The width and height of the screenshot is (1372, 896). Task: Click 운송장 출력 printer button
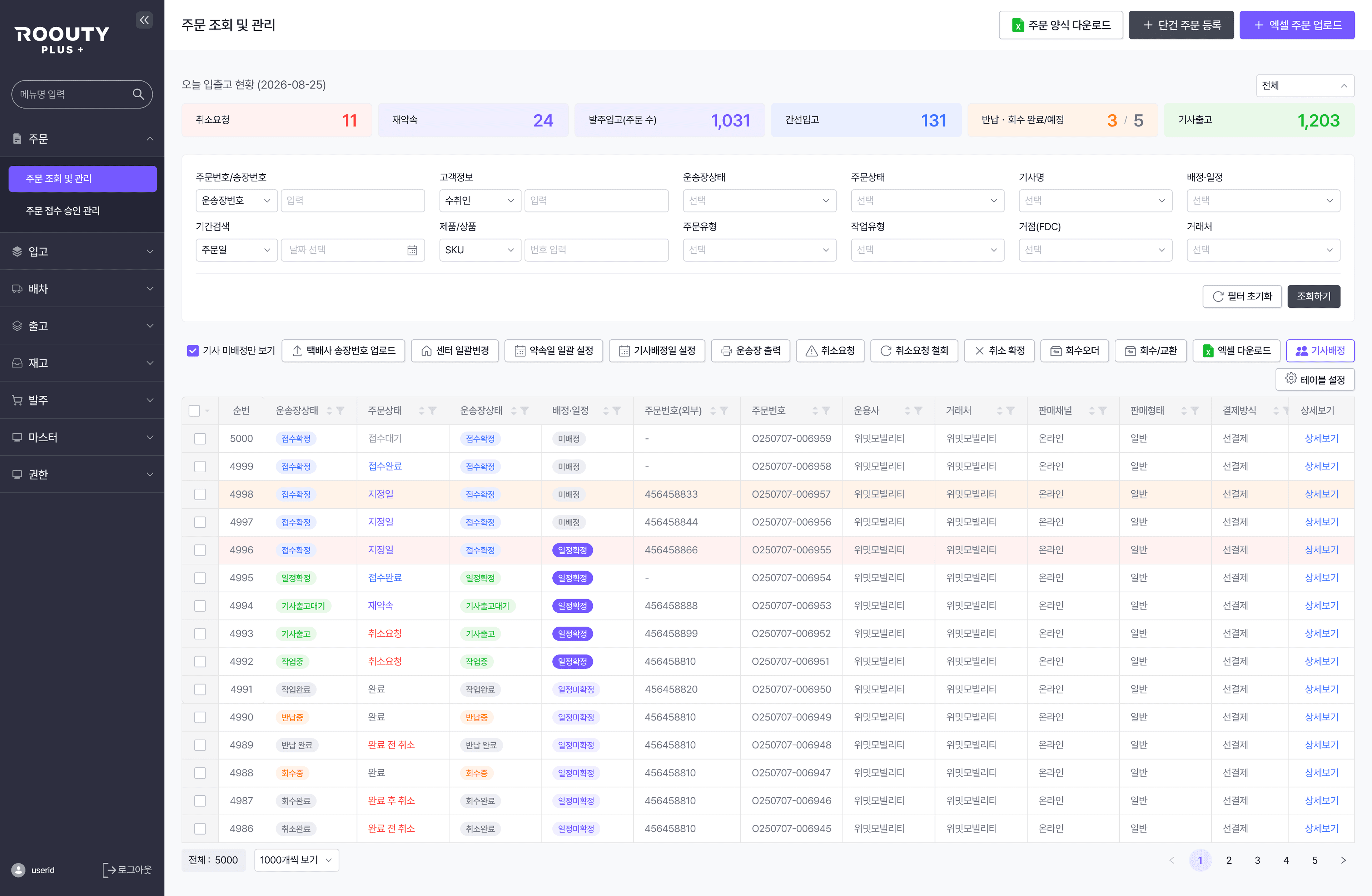click(x=751, y=350)
